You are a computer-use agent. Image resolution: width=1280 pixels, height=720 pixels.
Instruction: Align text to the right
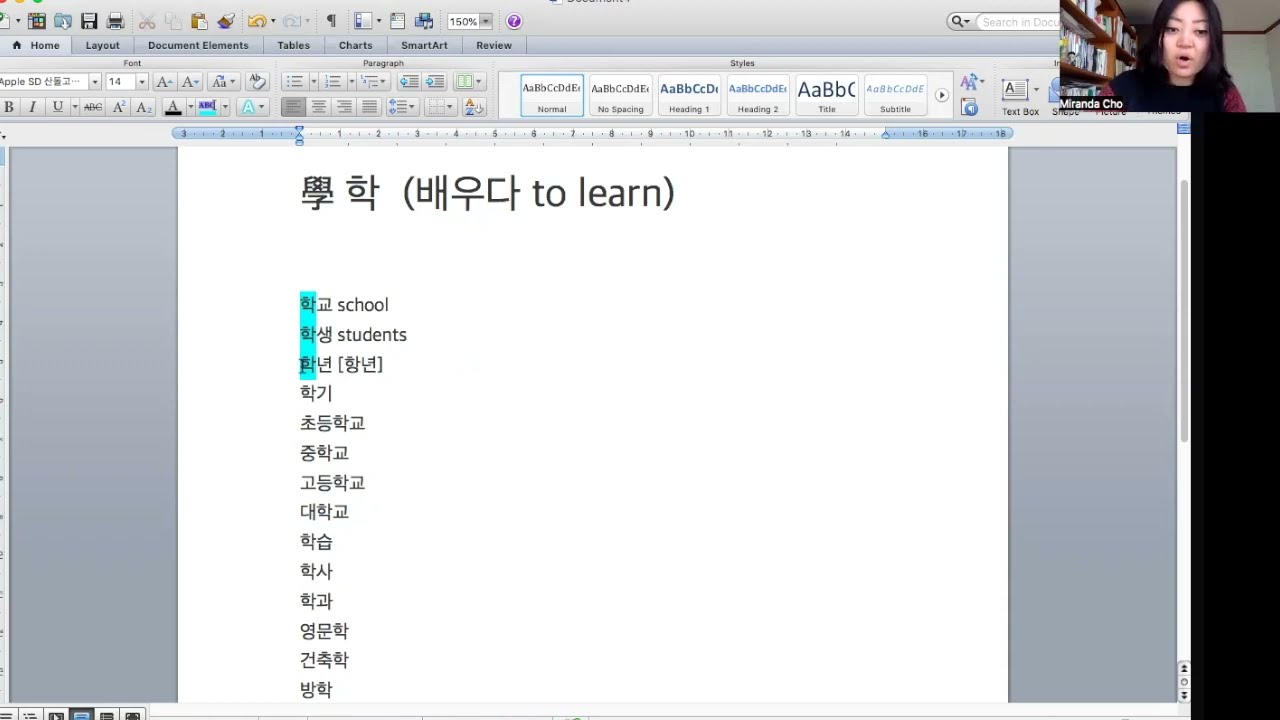point(344,107)
